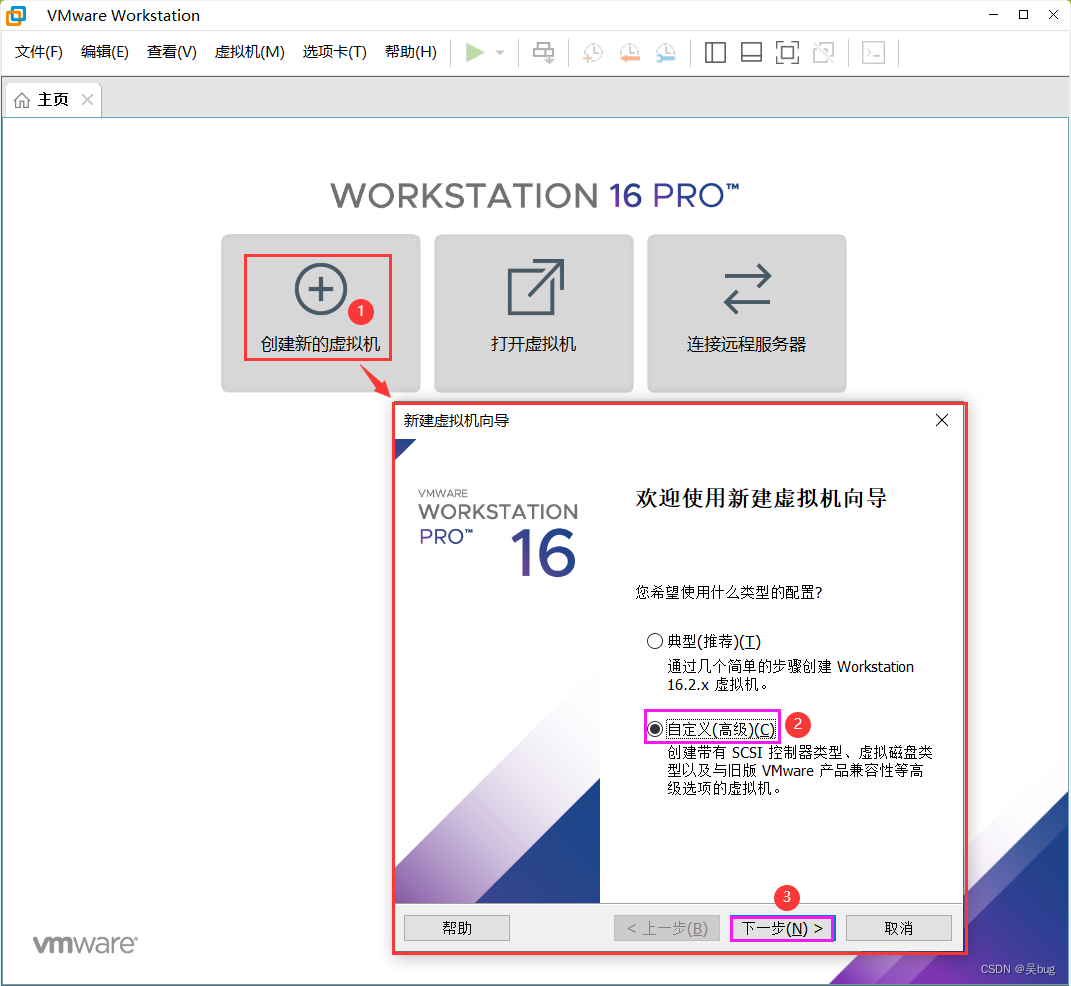Click the 您希望使用什么类型的配置? text
The image size is (1071, 986).
(x=729, y=592)
